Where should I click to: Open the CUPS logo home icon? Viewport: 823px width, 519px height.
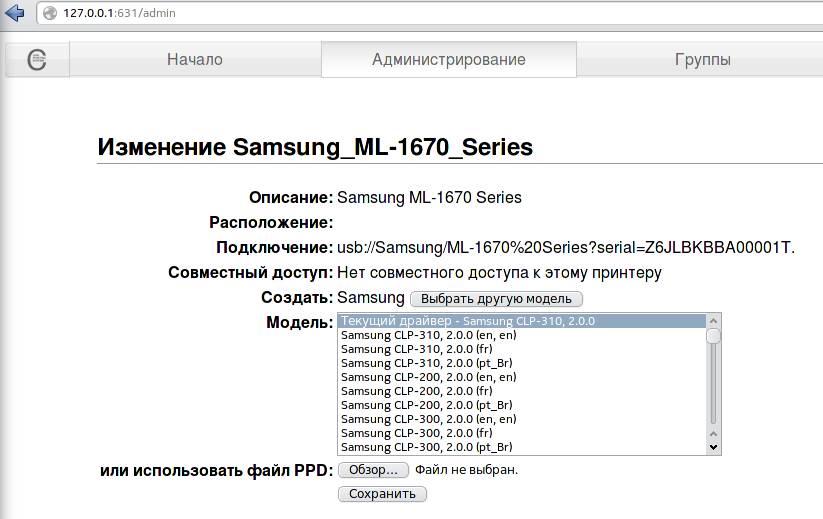coord(37,60)
